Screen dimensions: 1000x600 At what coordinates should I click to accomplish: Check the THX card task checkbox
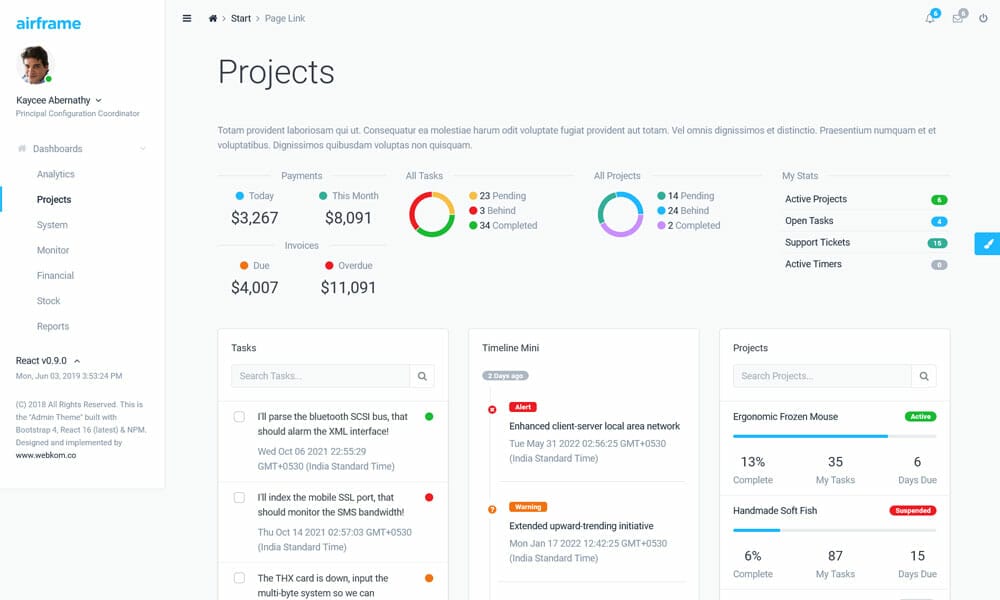point(239,577)
